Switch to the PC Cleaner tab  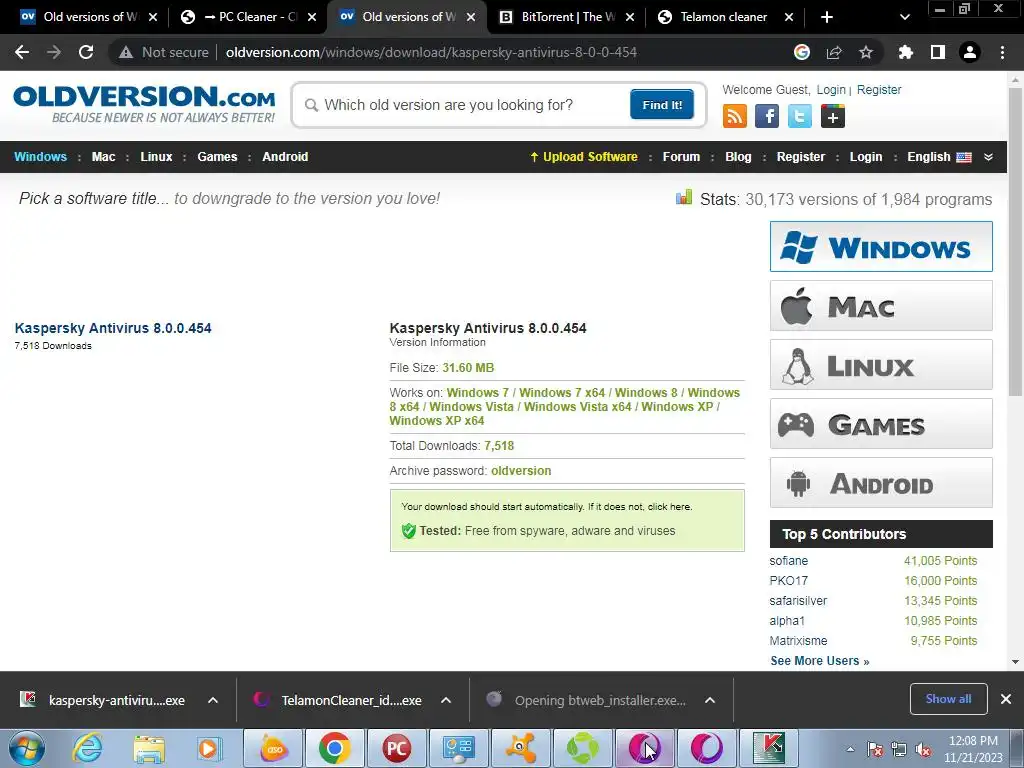tap(249, 17)
